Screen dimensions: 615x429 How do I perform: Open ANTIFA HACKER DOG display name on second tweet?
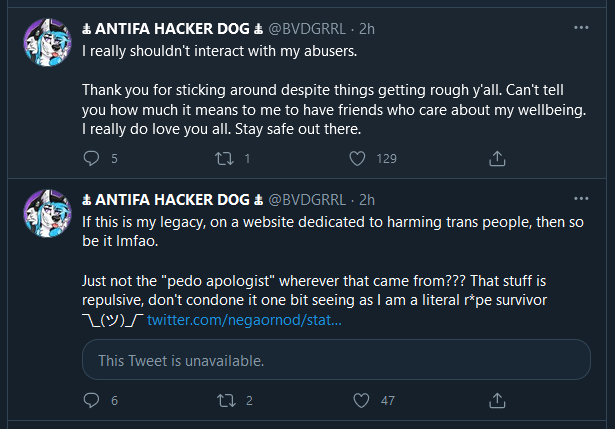pos(172,200)
